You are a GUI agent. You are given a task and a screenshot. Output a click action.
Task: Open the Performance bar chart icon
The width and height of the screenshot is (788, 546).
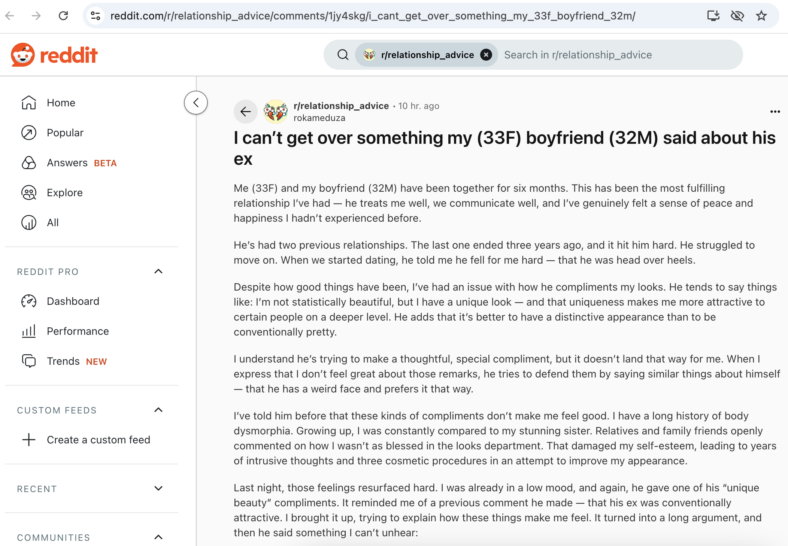pyautogui.click(x=29, y=331)
